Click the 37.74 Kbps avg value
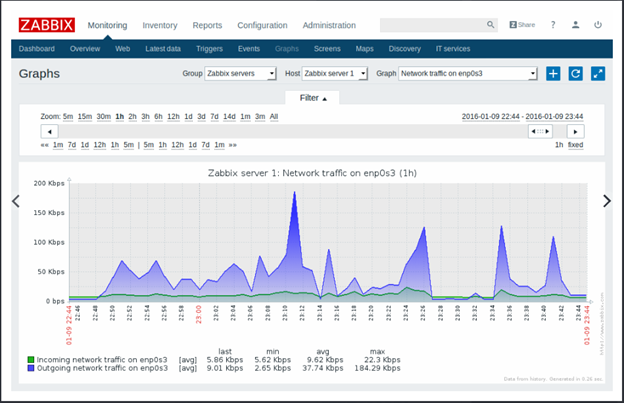624x403 pixels. click(x=323, y=368)
